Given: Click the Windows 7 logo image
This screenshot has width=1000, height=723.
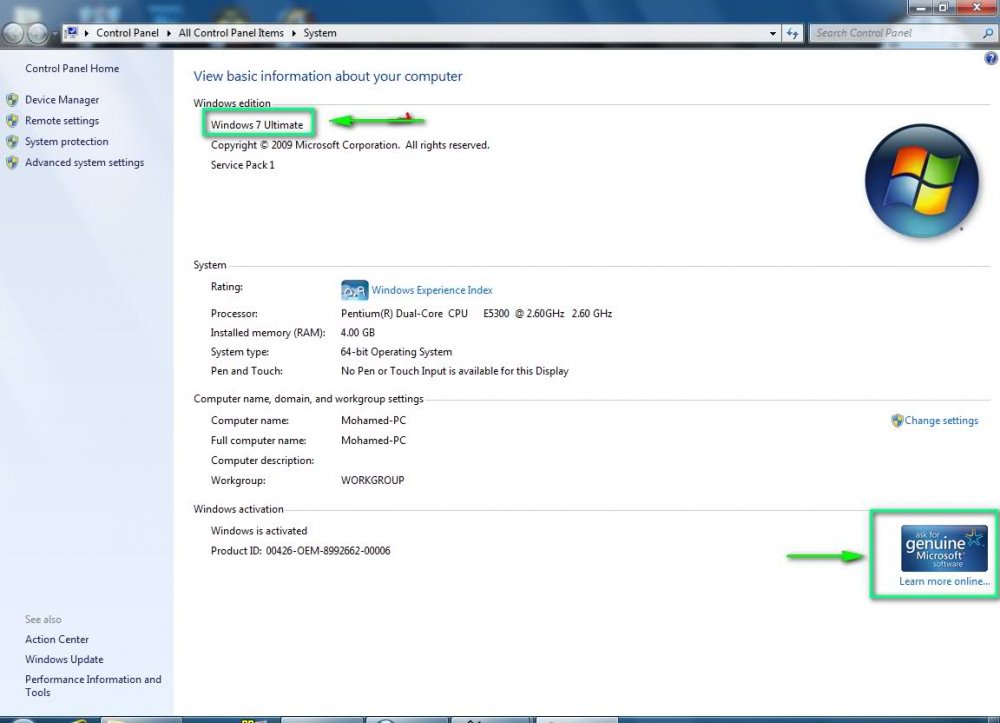Looking at the screenshot, I should pos(921,181).
